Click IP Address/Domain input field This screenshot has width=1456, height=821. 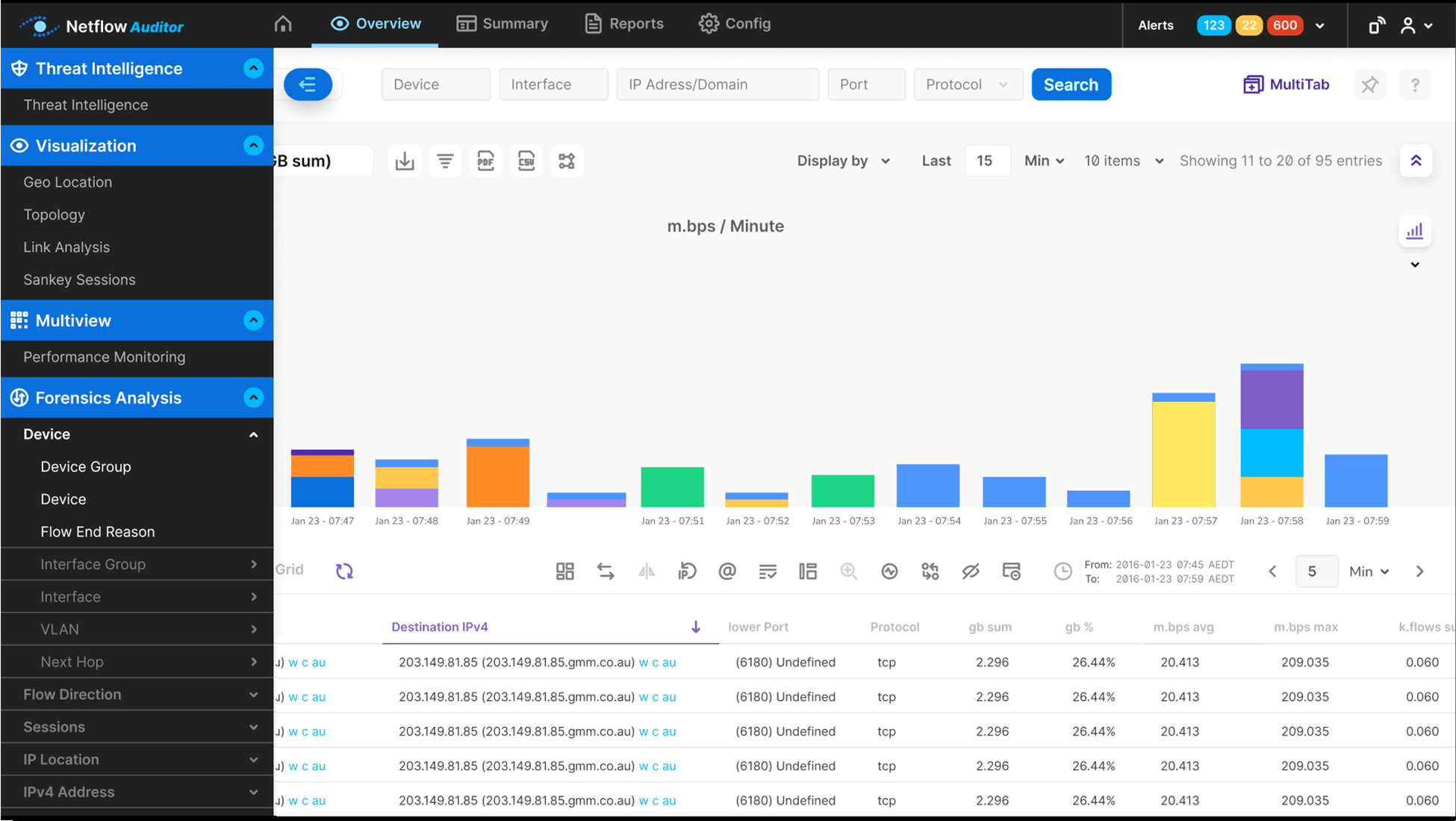[x=718, y=84]
